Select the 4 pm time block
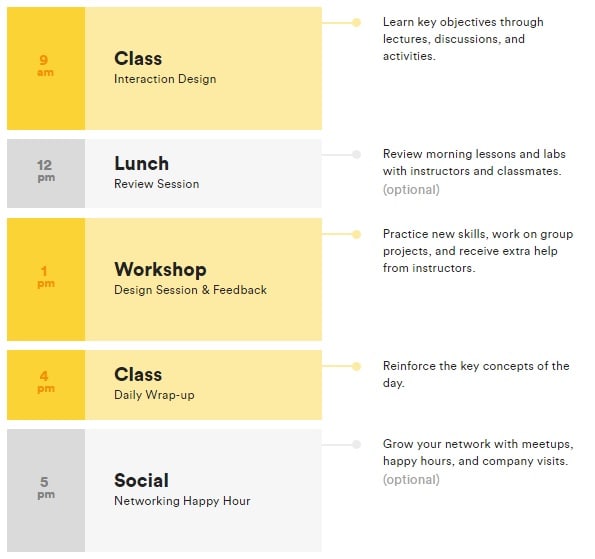This screenshot has width=595, height=559. [46, 385]
